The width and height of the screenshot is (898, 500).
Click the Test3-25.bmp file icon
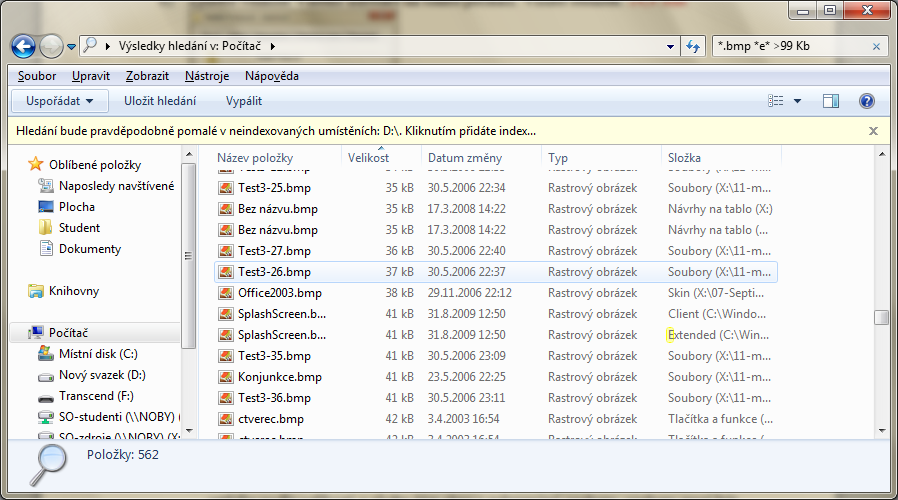pyautogui.click(x=226, y=188)
